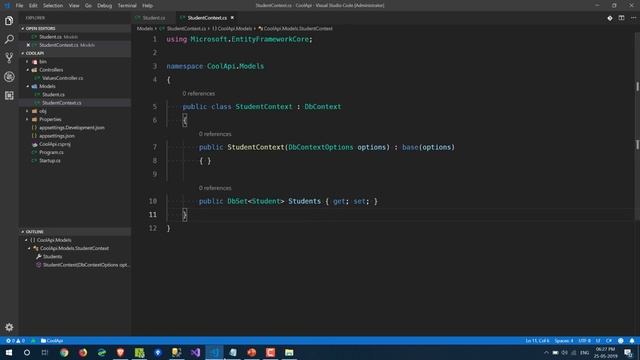
Task: Open the Edit menu
Action: point(33,6)
